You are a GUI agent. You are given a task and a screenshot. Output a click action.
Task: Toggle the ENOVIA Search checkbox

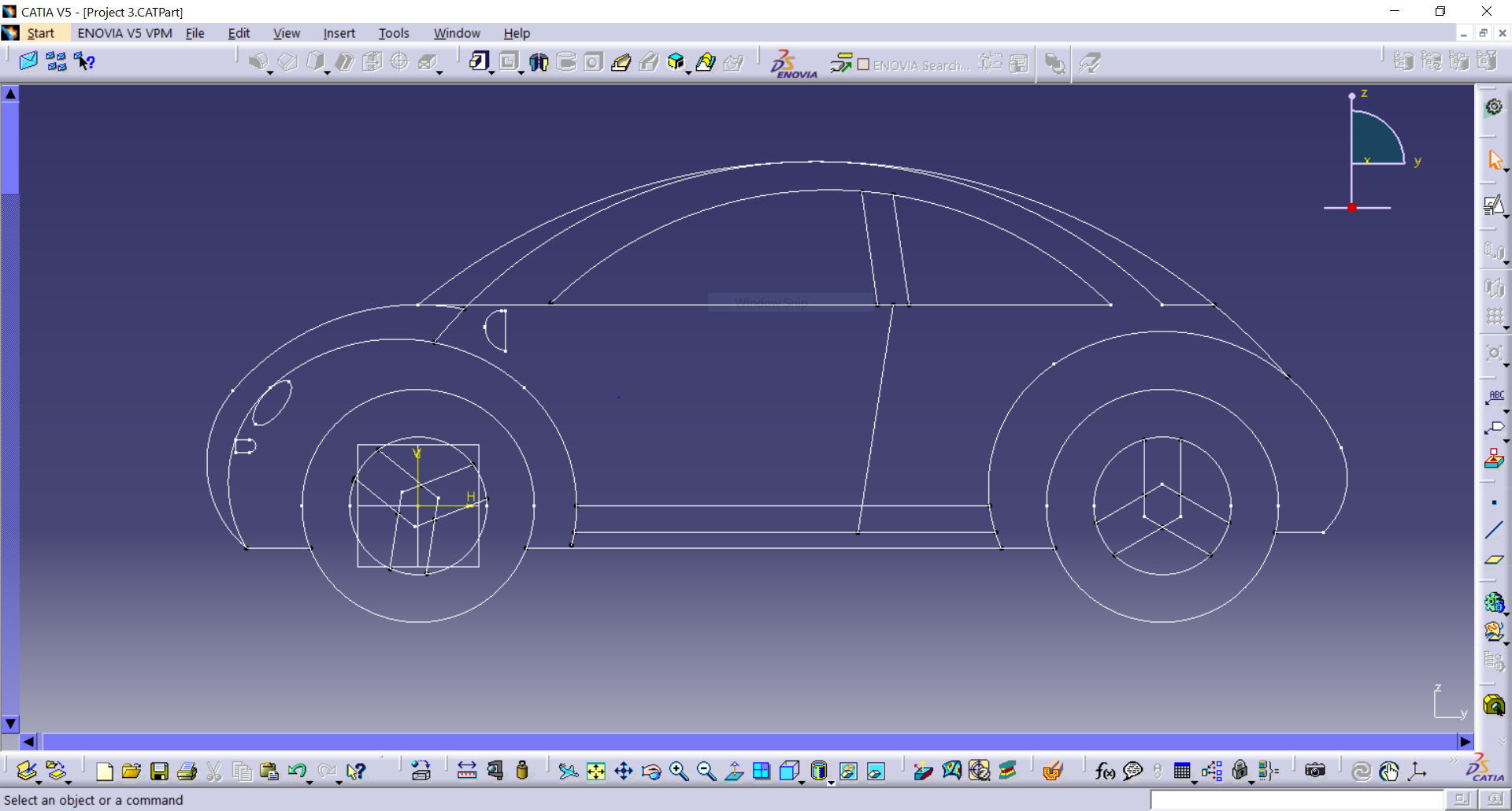point(863,65)
